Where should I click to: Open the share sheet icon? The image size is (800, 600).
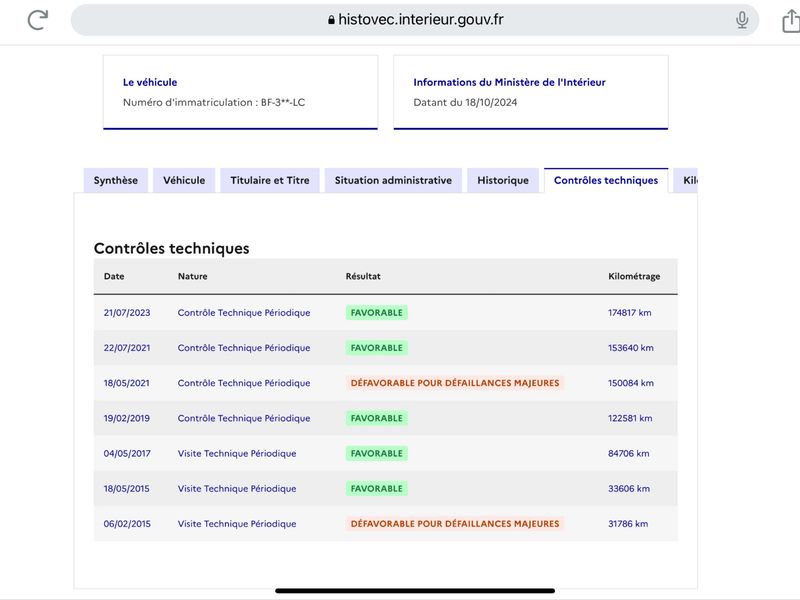(791, 20)
